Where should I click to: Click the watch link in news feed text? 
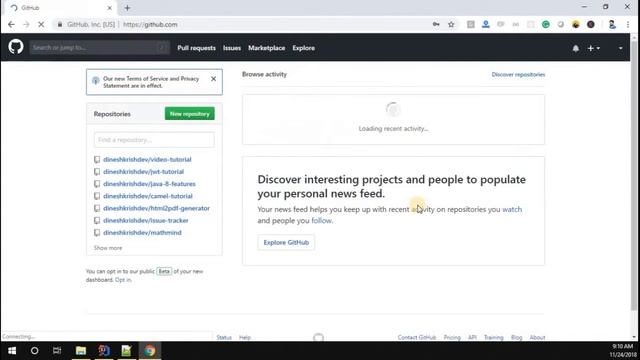512,209
